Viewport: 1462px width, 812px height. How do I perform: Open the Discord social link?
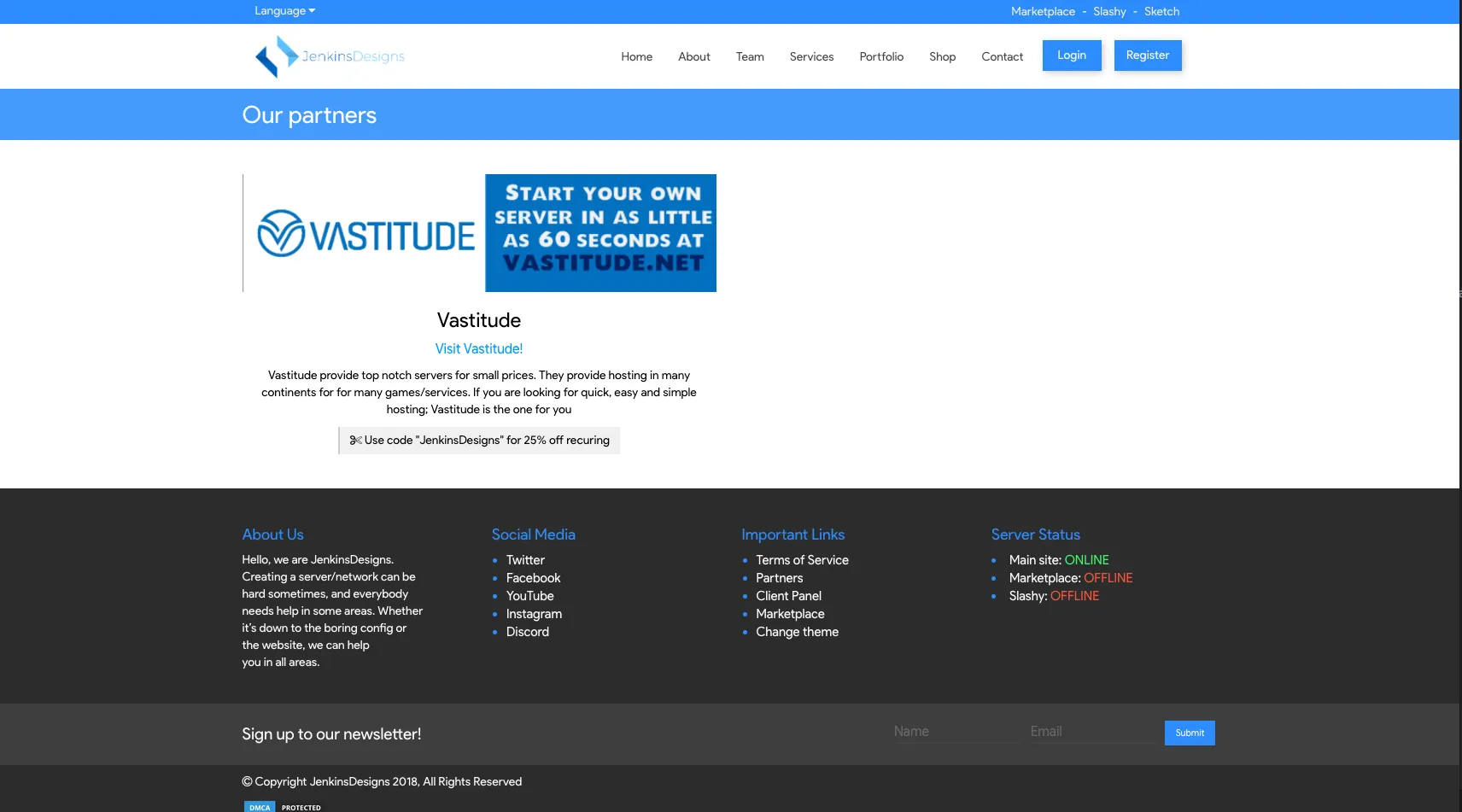click(x=528, y=632)
